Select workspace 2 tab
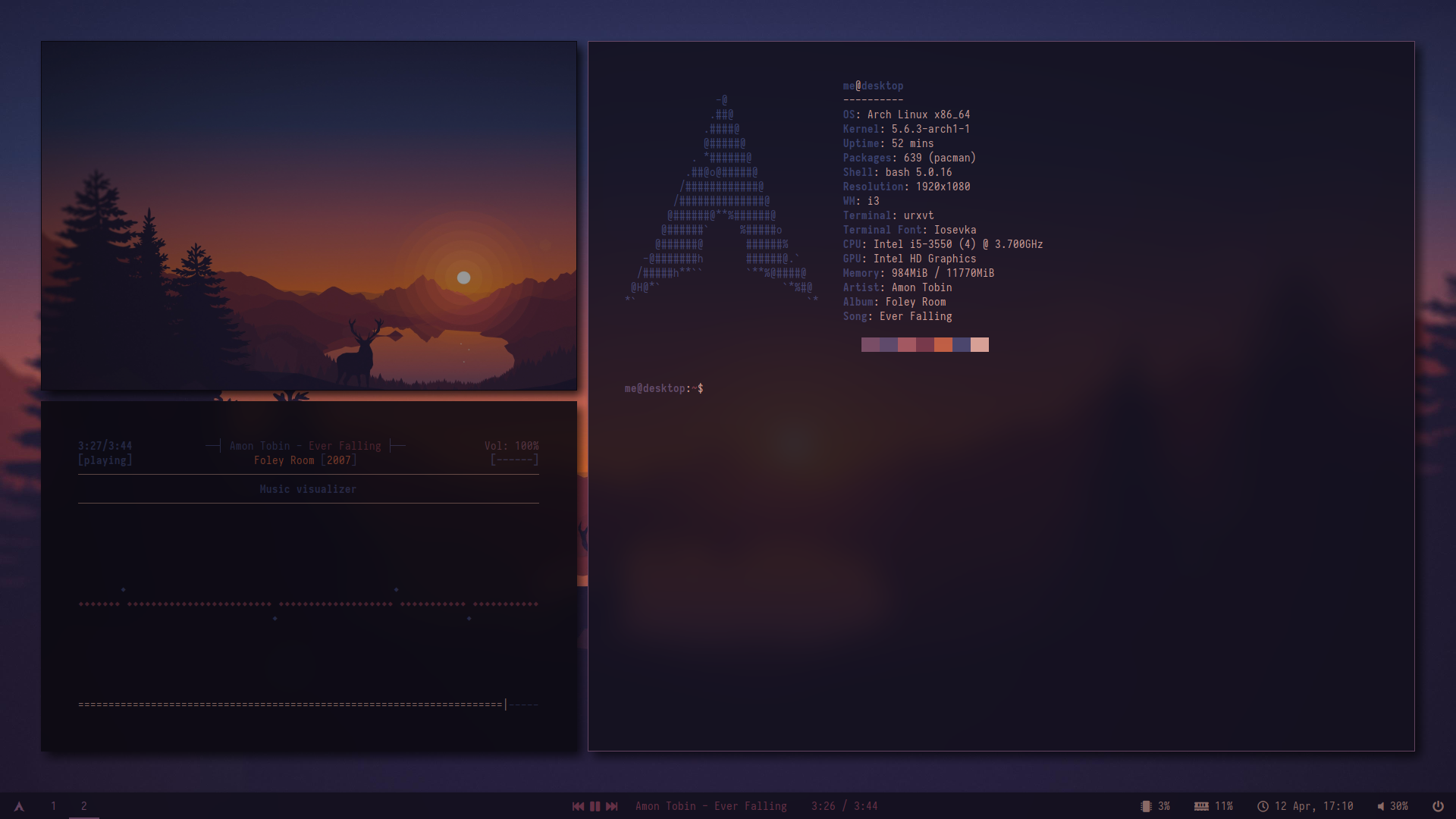 coord(83,806)
